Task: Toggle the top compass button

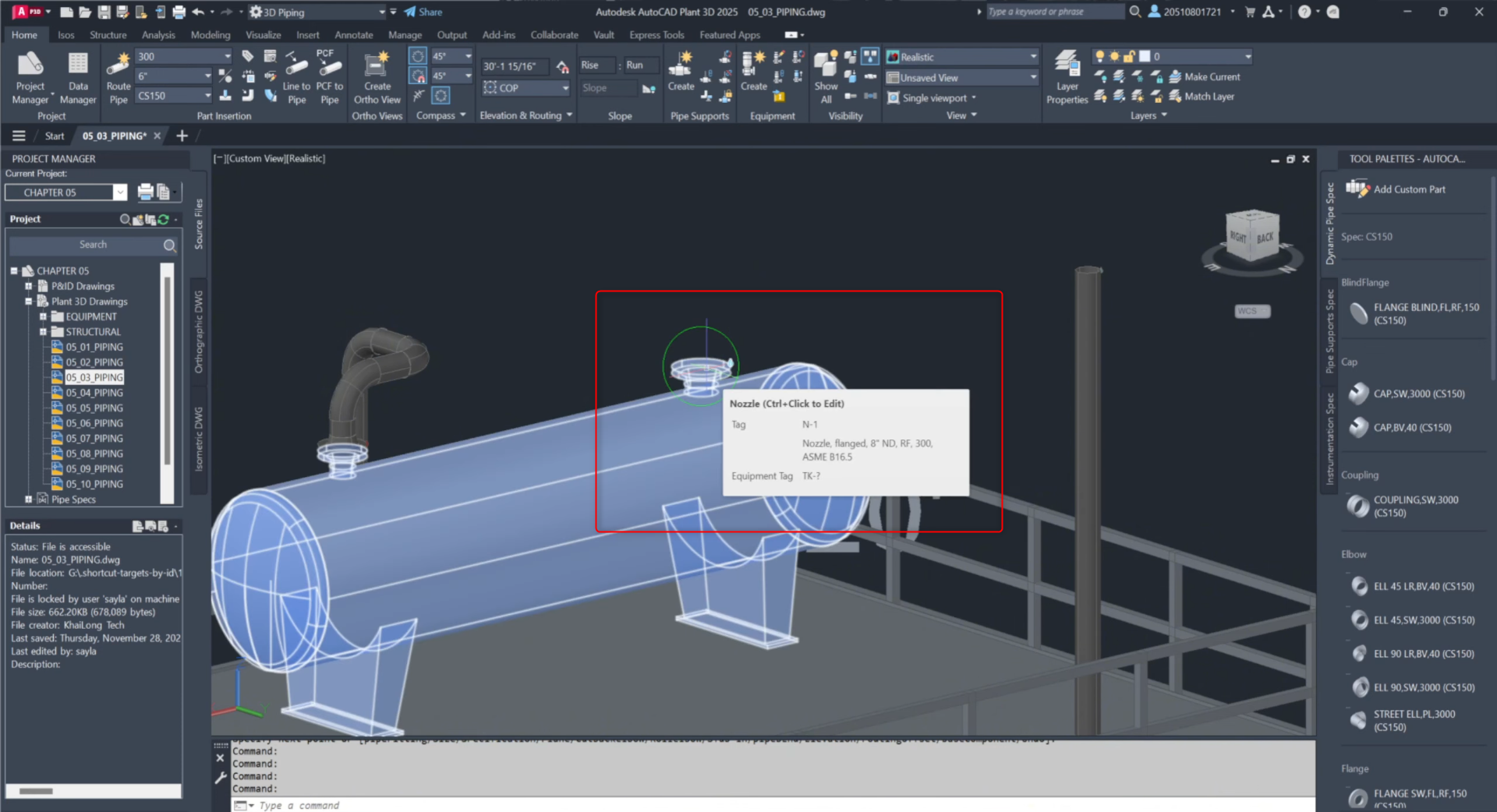Action: 418,56
